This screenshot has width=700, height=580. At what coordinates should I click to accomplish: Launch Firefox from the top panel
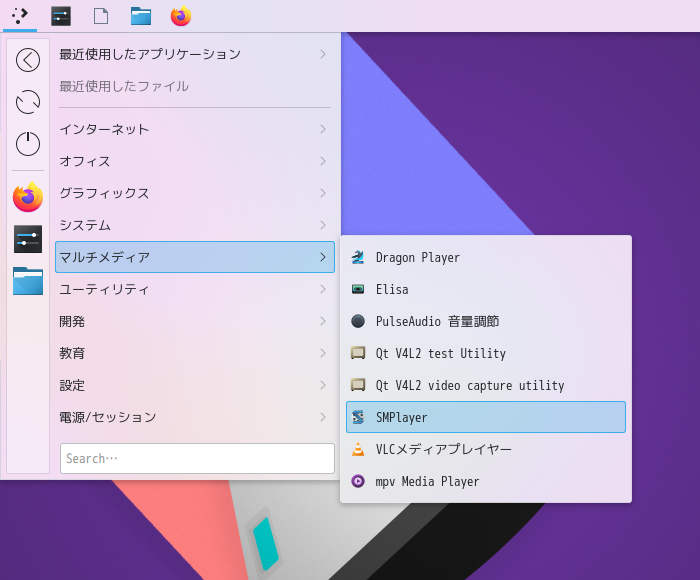[x=181, y=16]
